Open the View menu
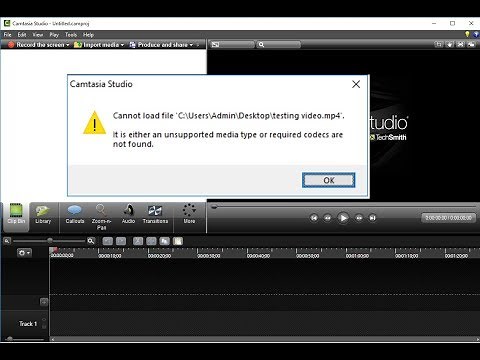 [x=38, y=35]
